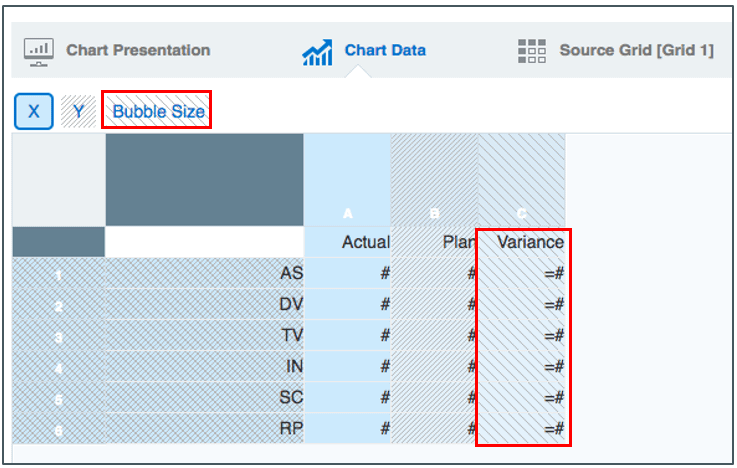Click the Chart Presentation monitor icon
737x468 pixels.
(39, 50)
